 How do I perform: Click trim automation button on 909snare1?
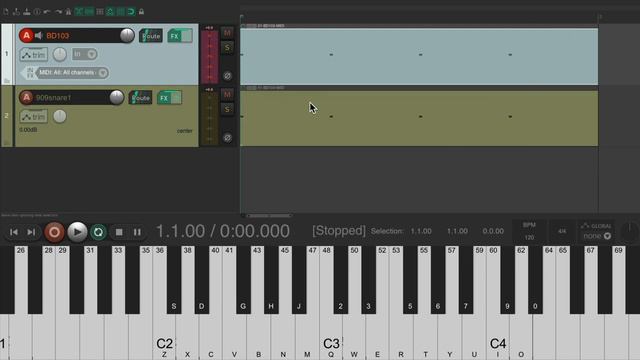(34, 117)
